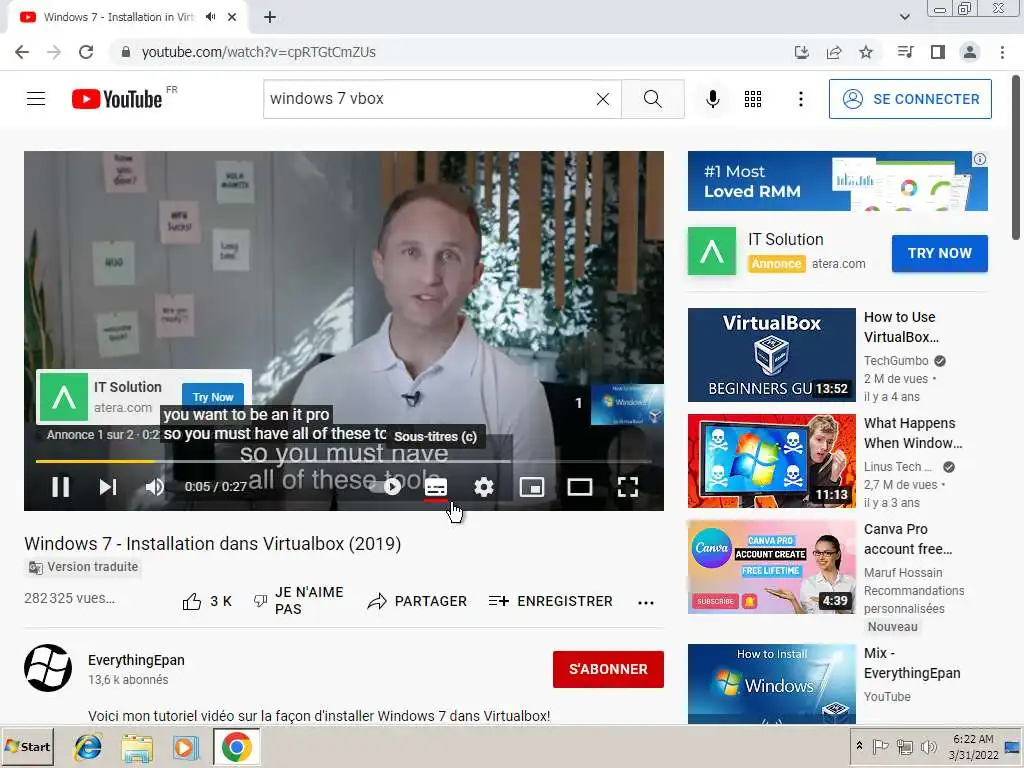The image size is (1024, 768).
Task: Open the Windows Start menu
Action: (x=27, y=746)
